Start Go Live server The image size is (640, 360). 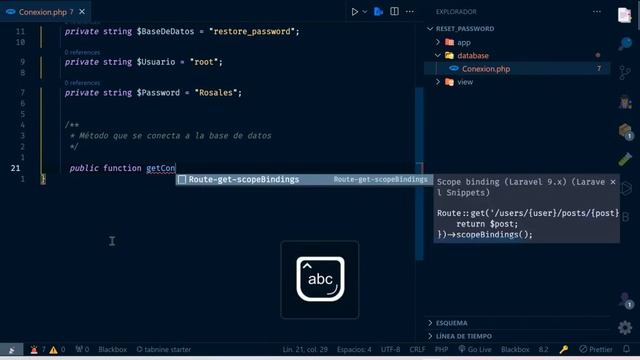coord(475,349)
